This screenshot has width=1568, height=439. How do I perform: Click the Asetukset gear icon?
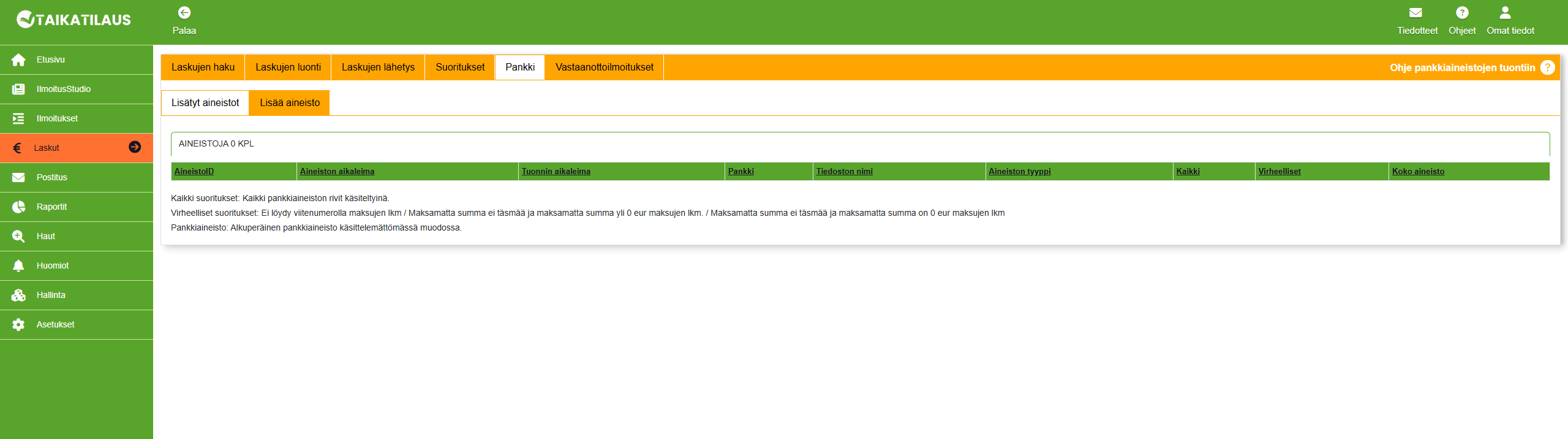tap(18, 325)
